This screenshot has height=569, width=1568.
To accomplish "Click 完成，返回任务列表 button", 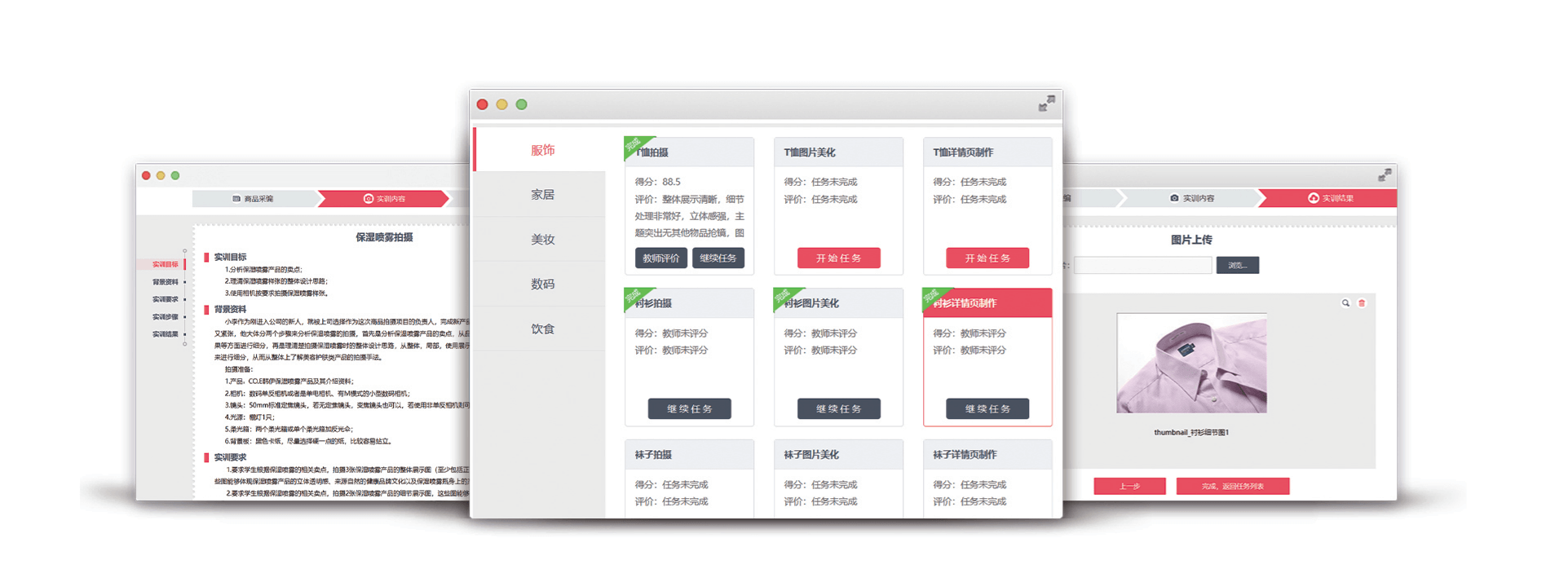I will point(1232,486).
